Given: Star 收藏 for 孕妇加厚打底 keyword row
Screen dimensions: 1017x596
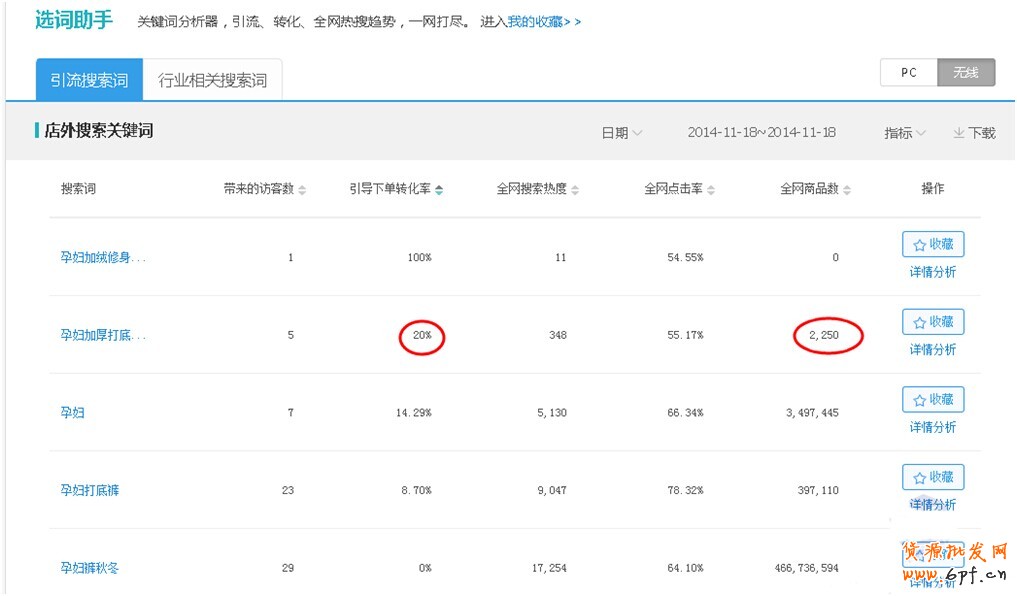Looking at the screenshot, I should pos(933,321).
